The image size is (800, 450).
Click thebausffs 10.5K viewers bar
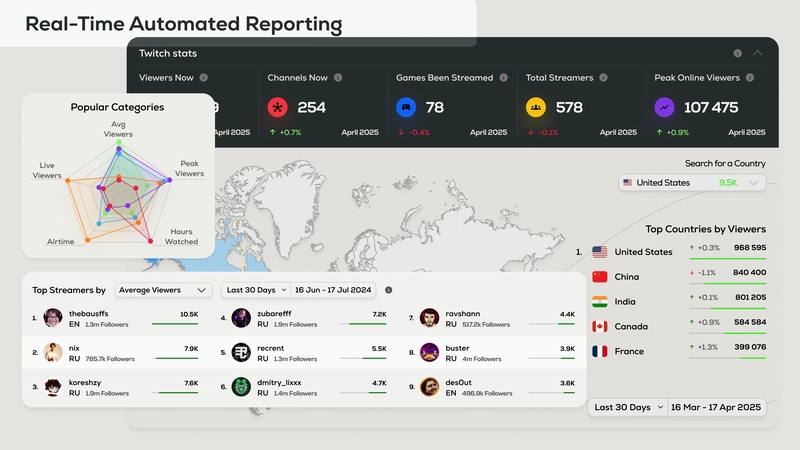point(174,324)
